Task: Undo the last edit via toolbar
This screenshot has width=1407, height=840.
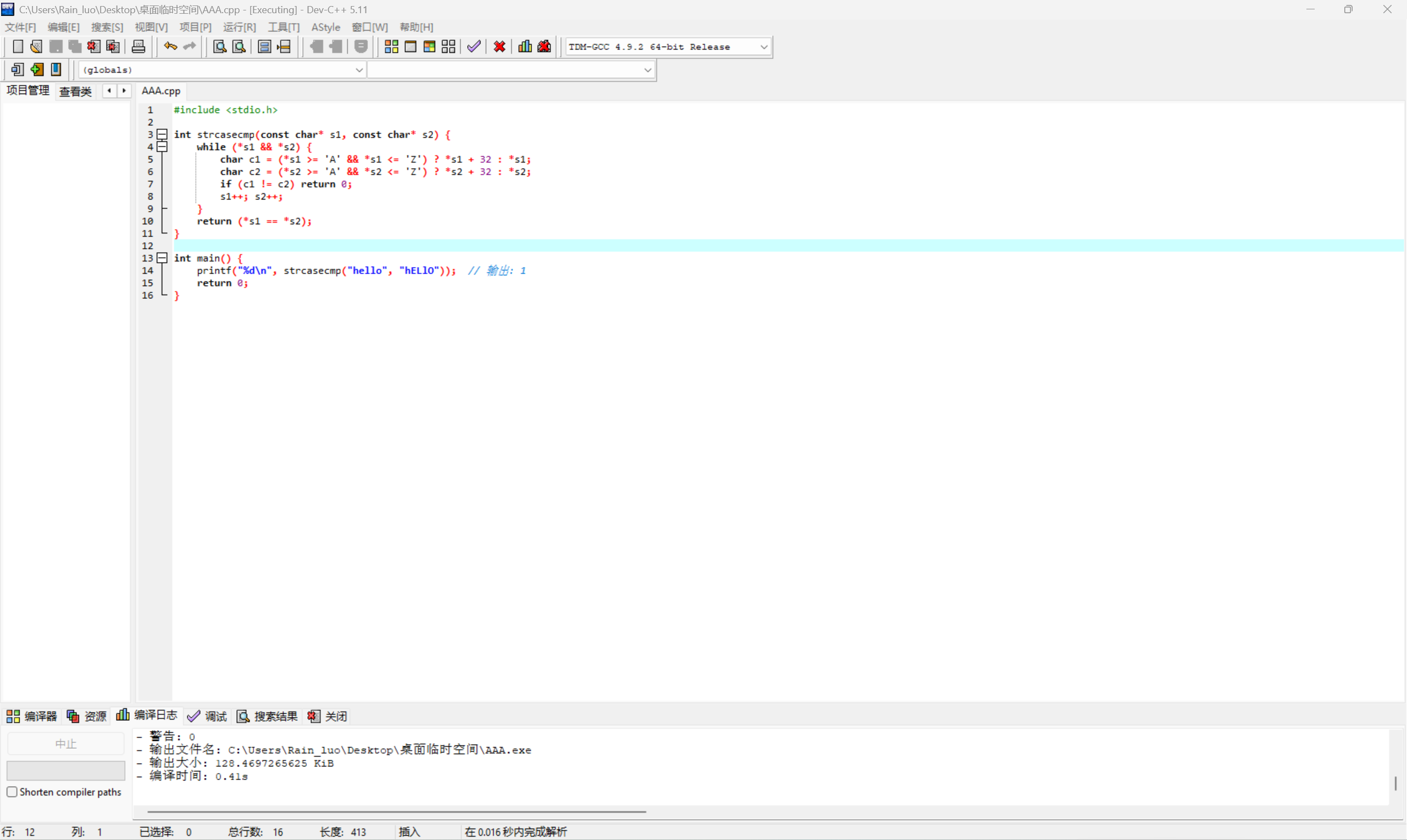Action: click(x=170, y=46)
